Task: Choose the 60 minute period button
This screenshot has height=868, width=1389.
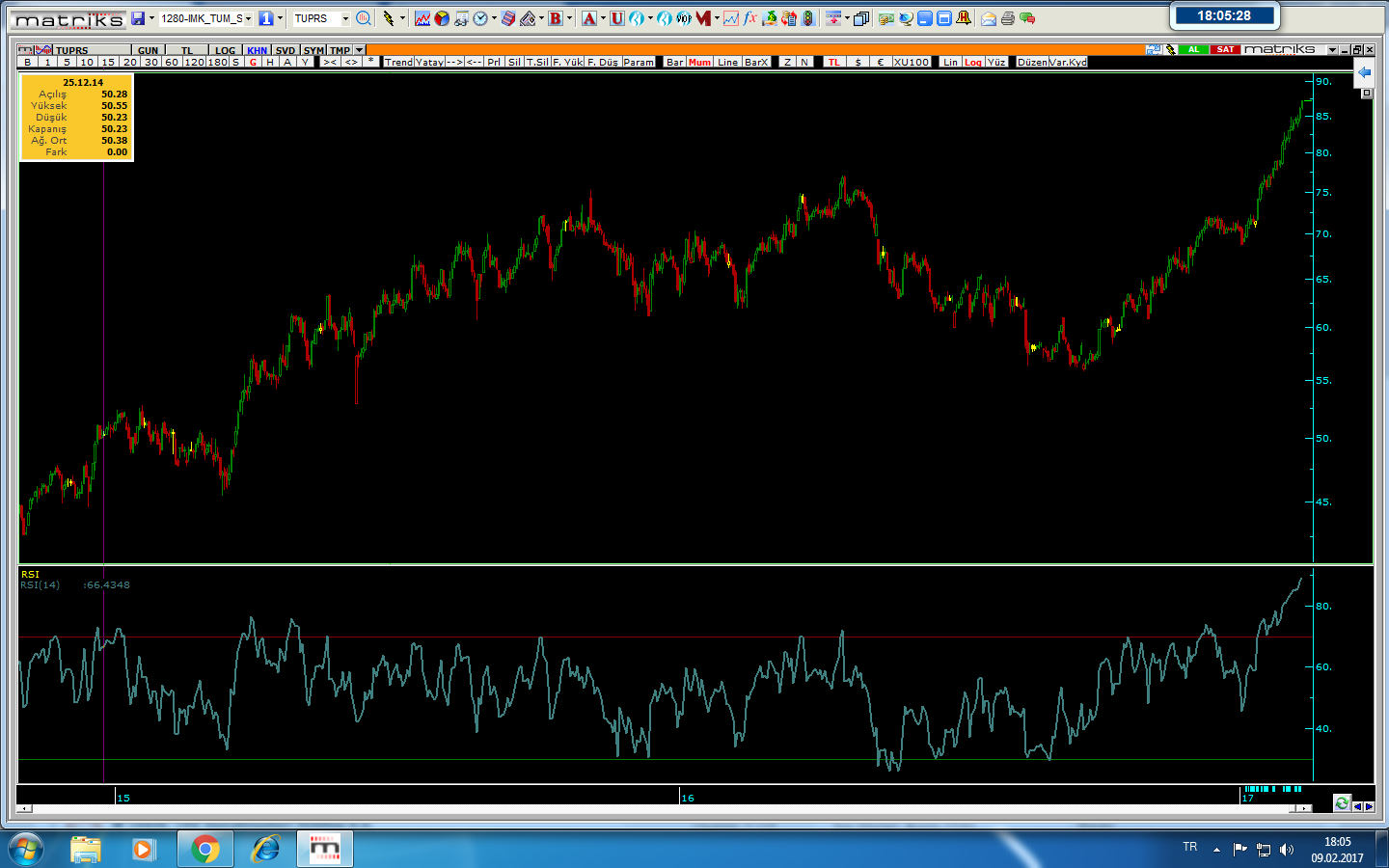Action: tap(172, 62)
